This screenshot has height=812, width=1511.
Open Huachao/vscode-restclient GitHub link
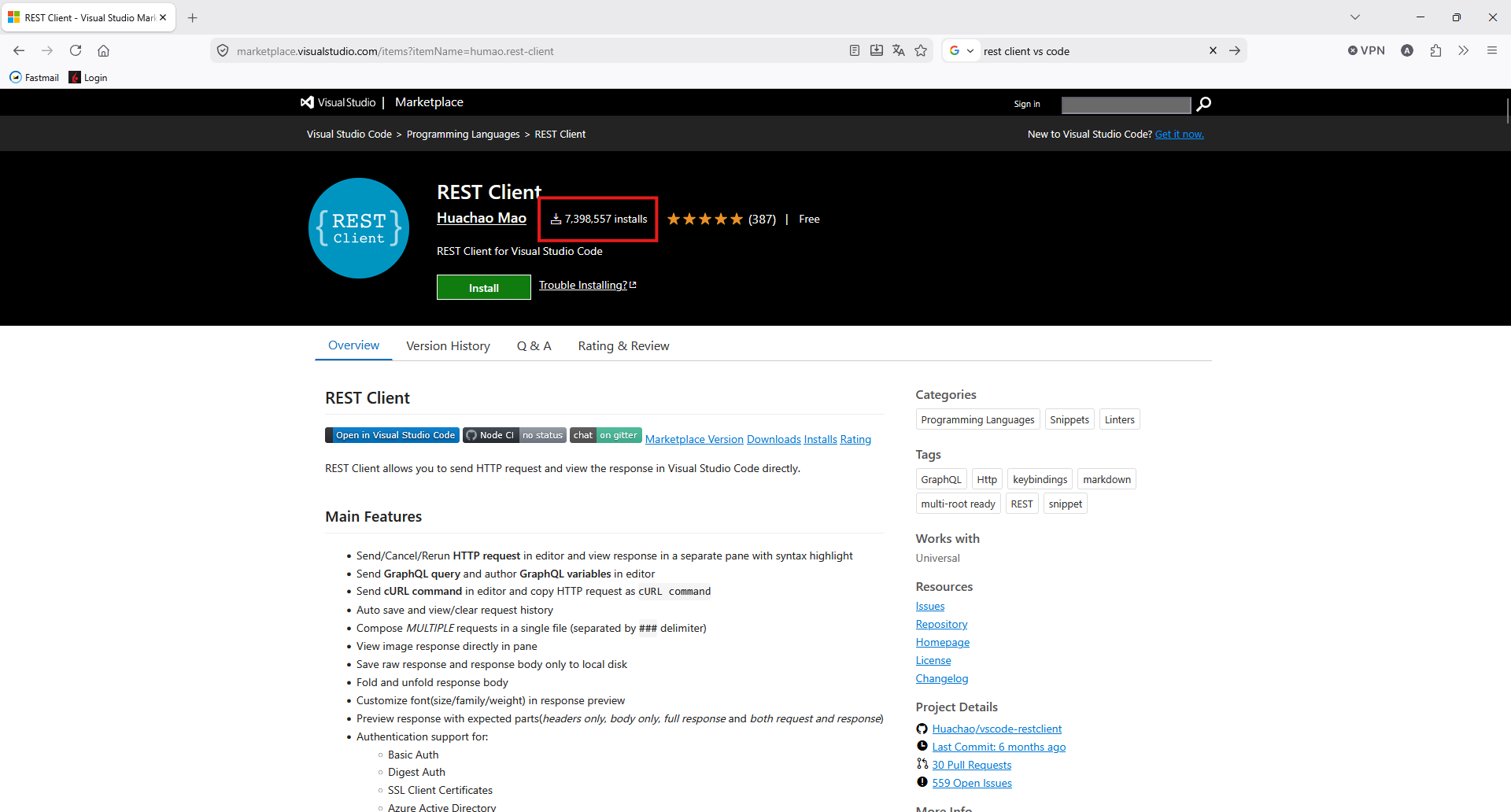[996, 729]
